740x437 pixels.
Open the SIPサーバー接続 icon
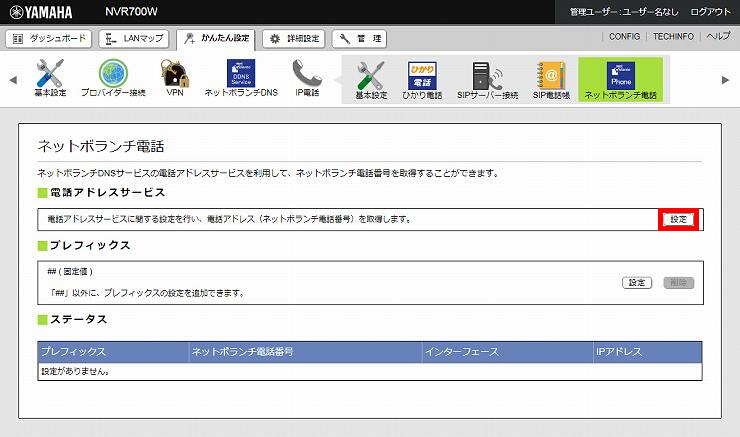488,80
